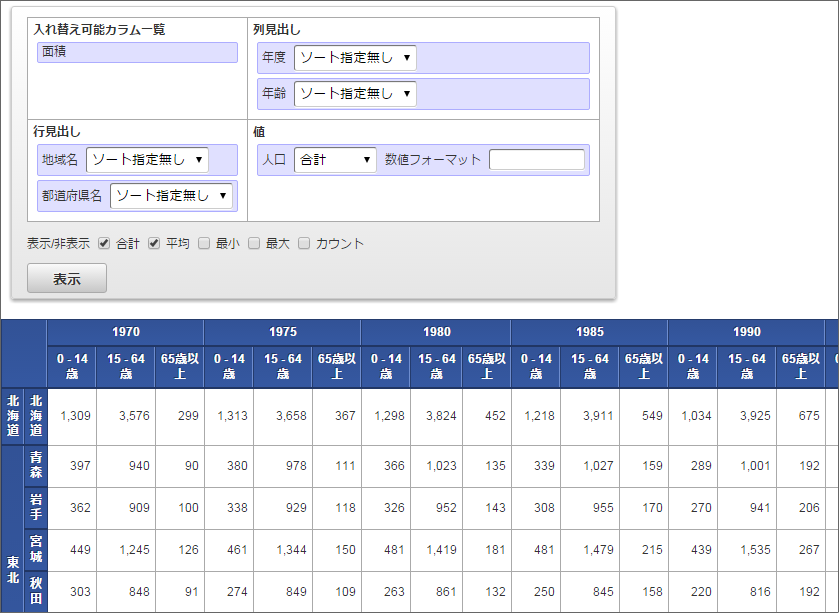Select the 面積 swappable column item
Viewport: 839px width, 613px height.
[138, 52]
